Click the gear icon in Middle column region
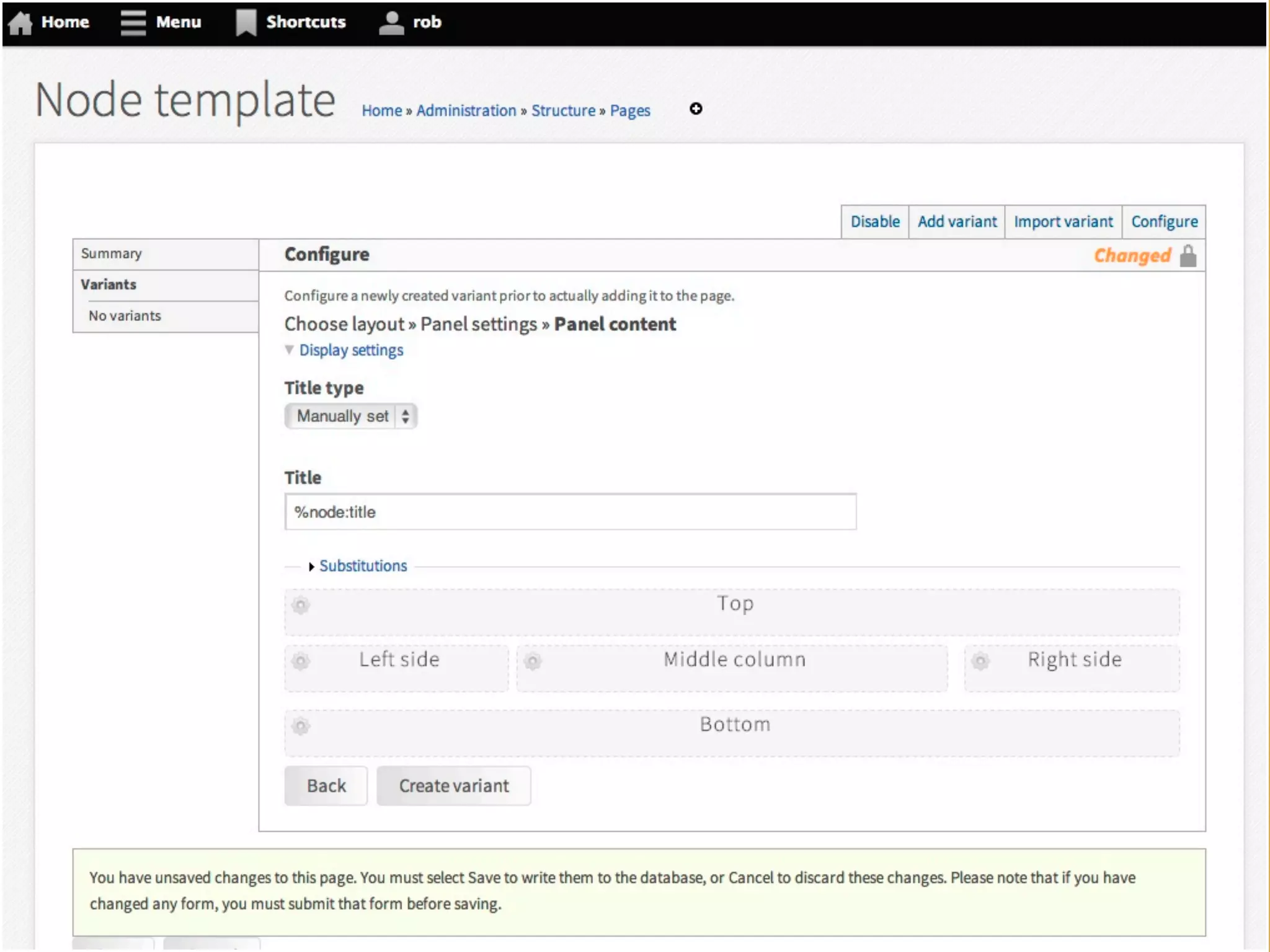This screenshot has width=1270, height=952. tap(533, 661)
